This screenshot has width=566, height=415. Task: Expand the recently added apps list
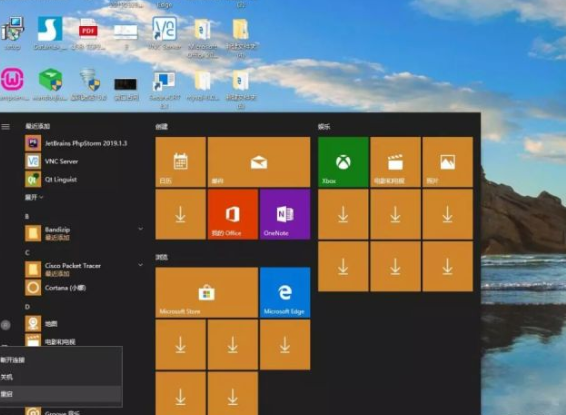(34, 197)
